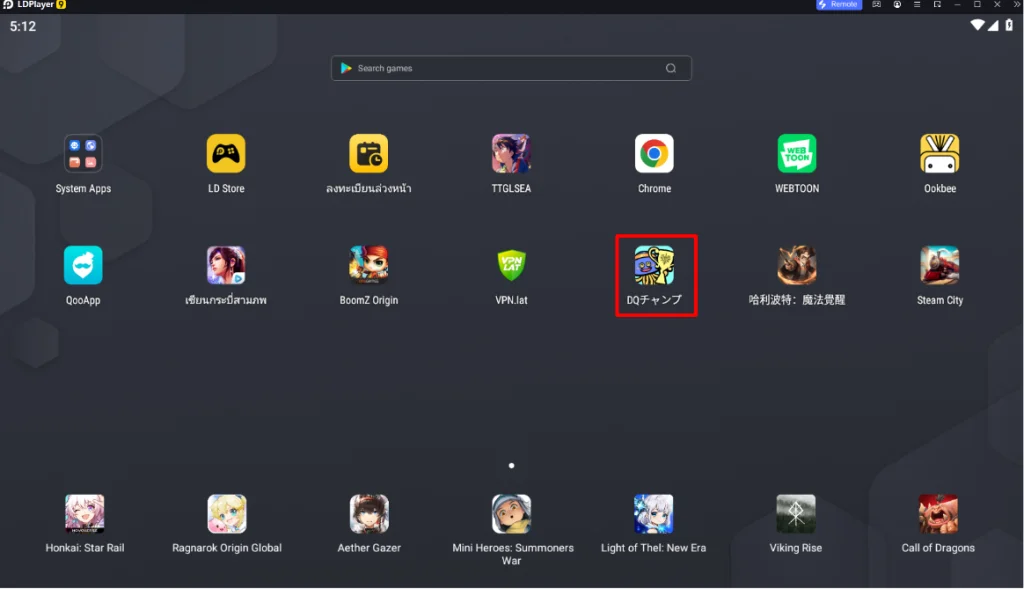Open the System Apps folder
The width and height of the screenshot is (1024, 589).
click(x=83, y=153)
